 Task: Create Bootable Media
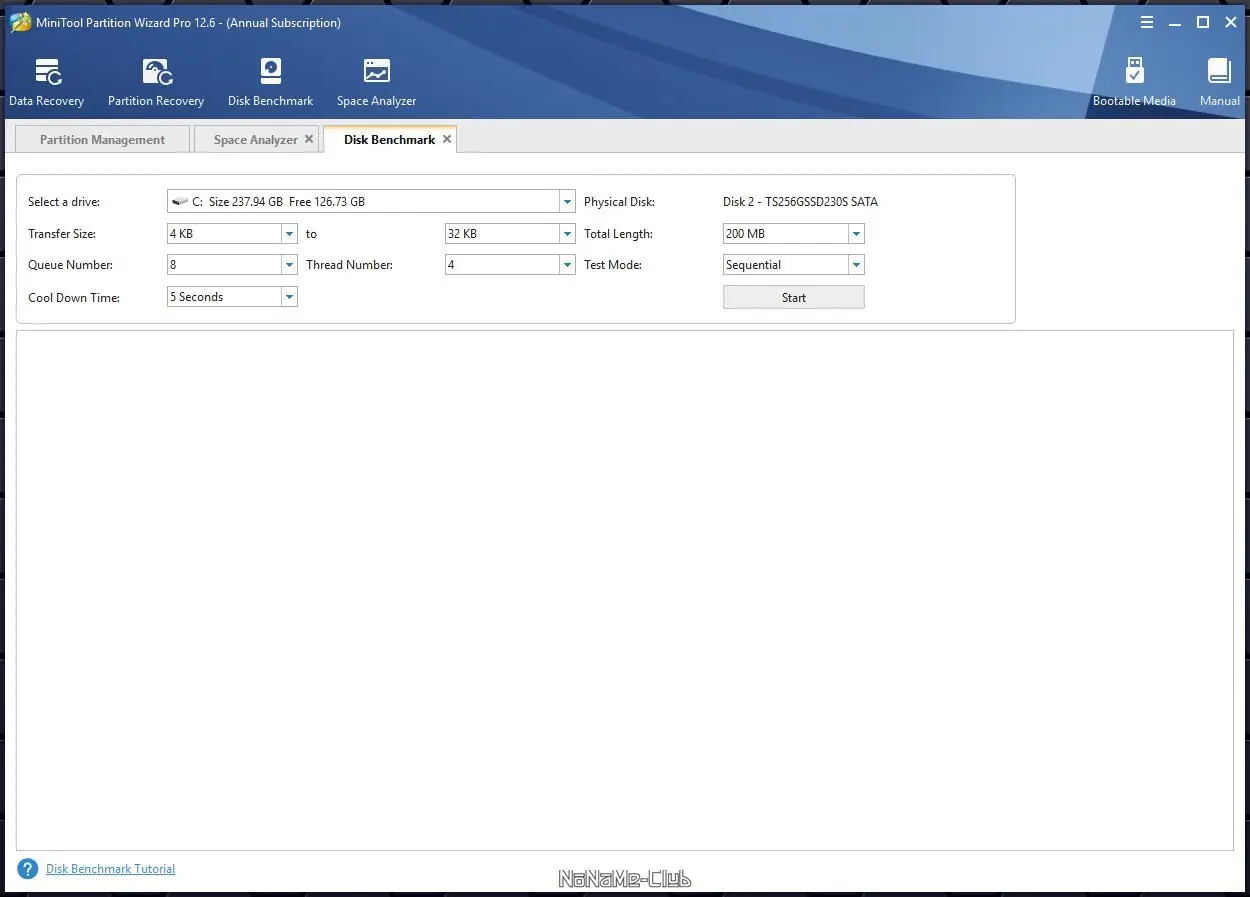[x=1134, y=82]
